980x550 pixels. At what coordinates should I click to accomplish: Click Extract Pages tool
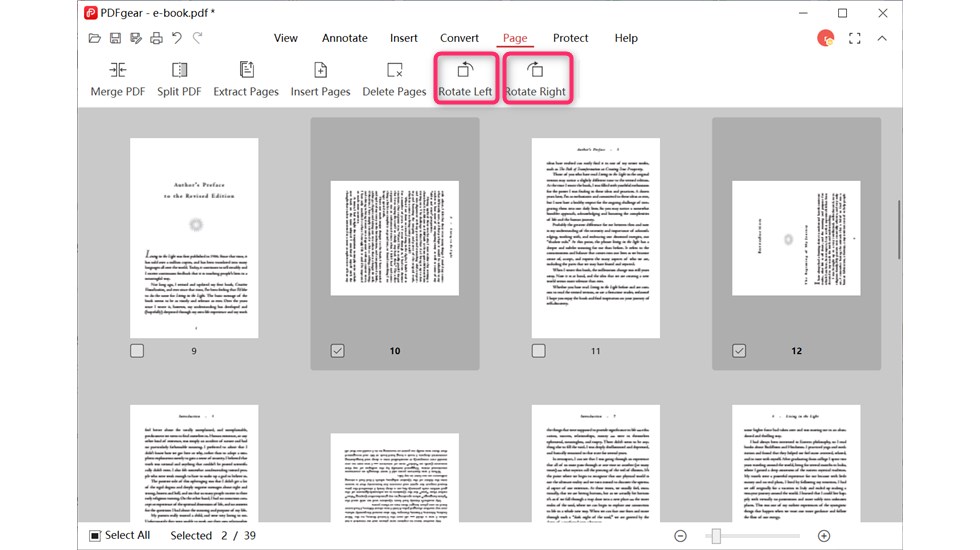point(246,79)
